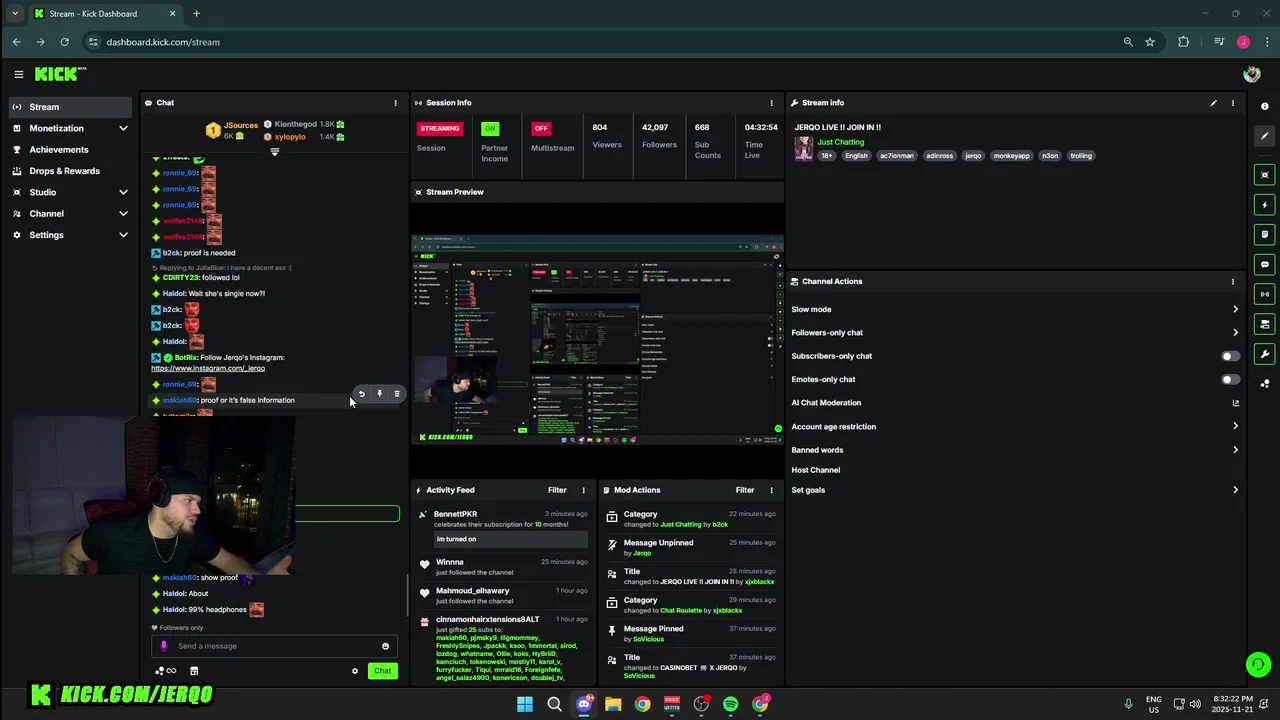Click the Send a message input field
Viewport: 1280px width, 720px height.
tap(275, 646)
